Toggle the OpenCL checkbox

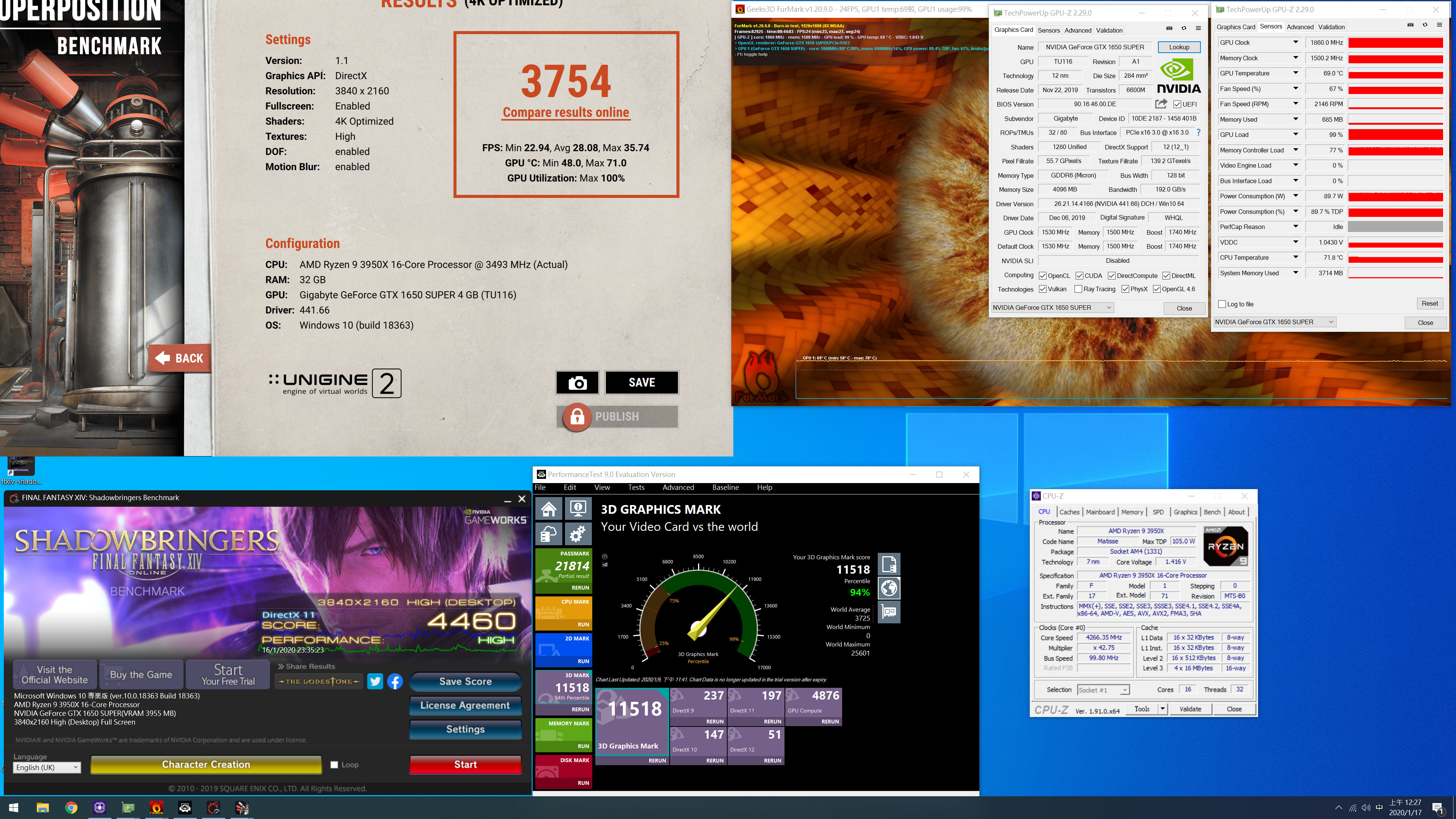[1043, 275]
